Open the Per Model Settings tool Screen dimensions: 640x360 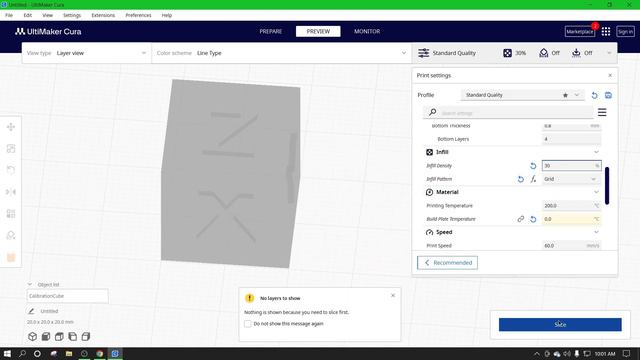(11, 213)
